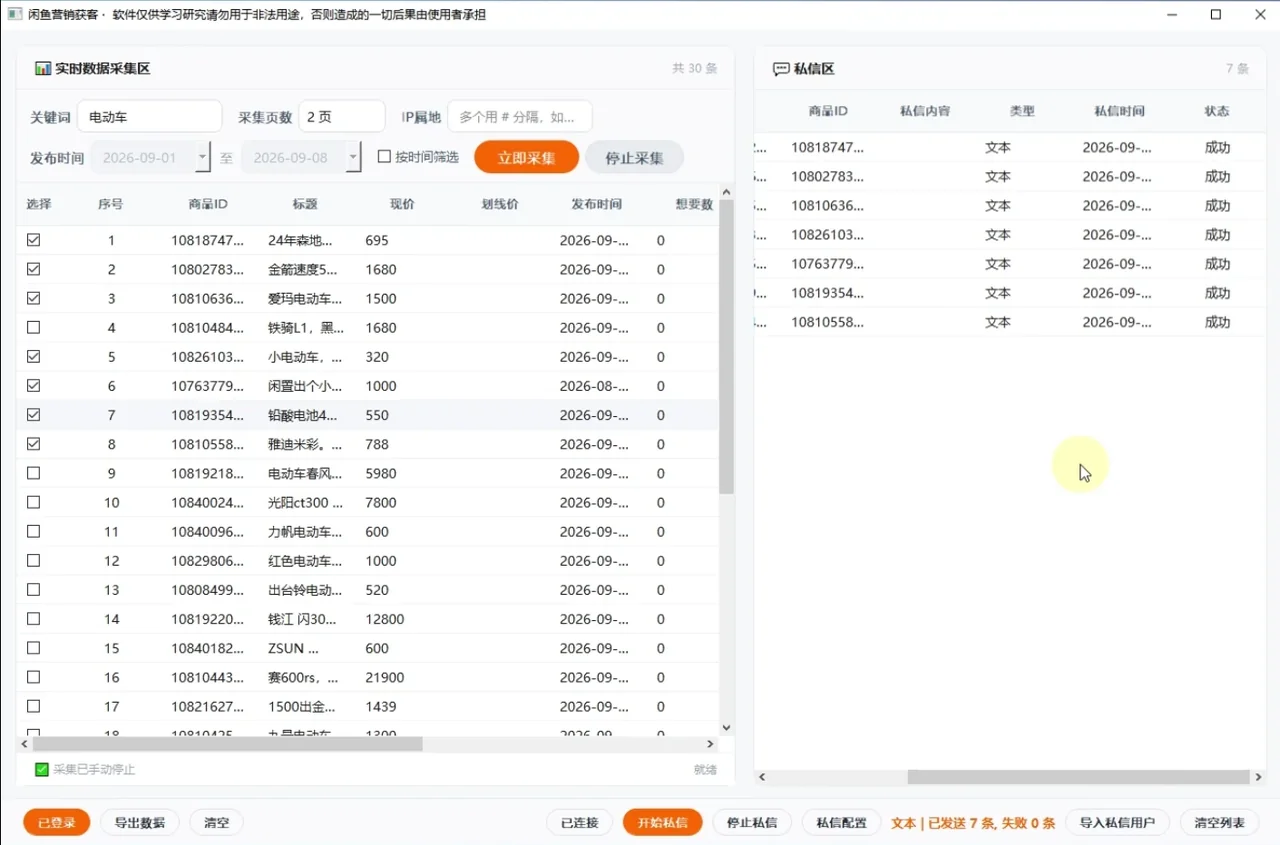
Task: Open 私信配置 settings
Action: click(x=842, y=822)
